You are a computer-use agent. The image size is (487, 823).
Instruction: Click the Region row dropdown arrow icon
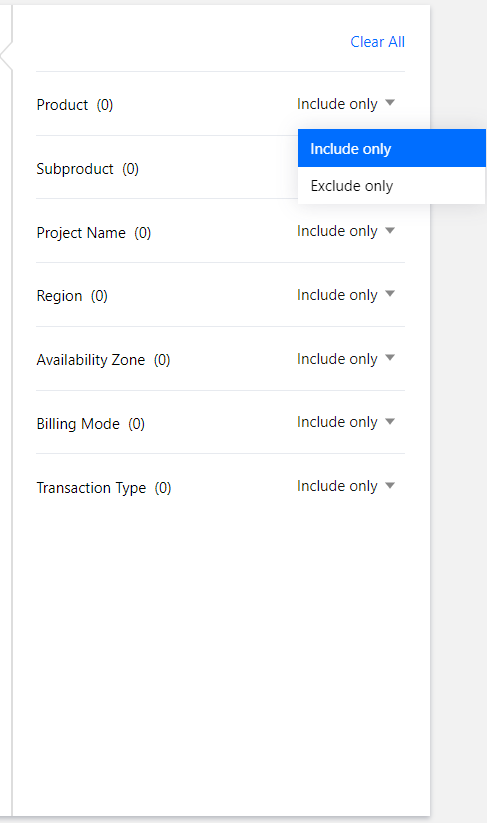tap(390, 294)
